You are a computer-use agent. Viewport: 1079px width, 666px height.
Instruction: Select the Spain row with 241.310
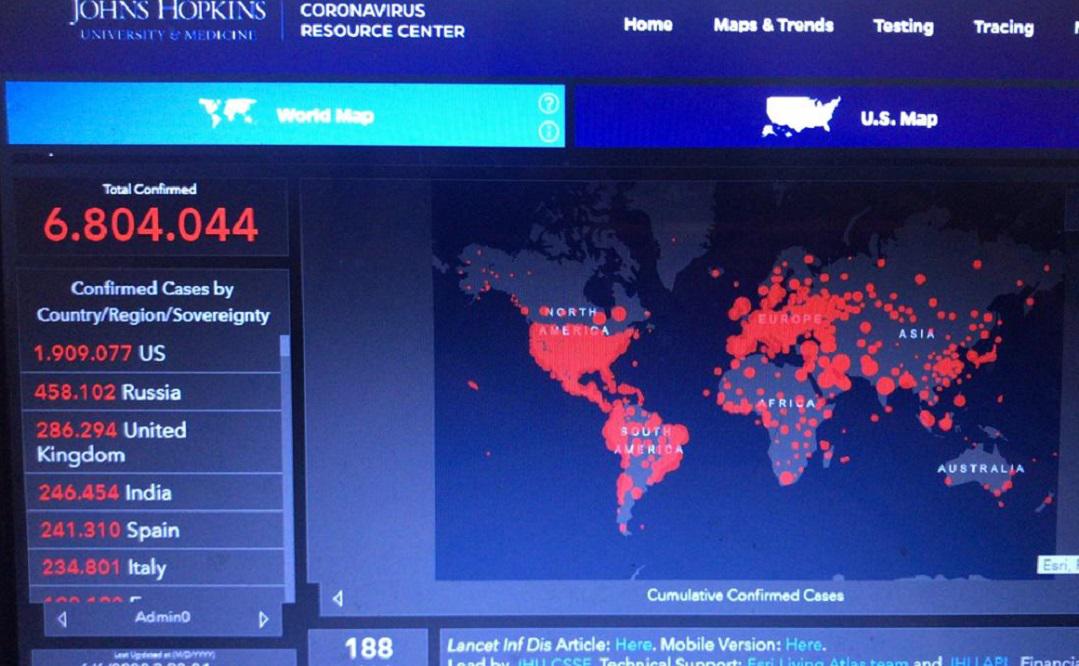pyautogui.click(x=156, y=530)
